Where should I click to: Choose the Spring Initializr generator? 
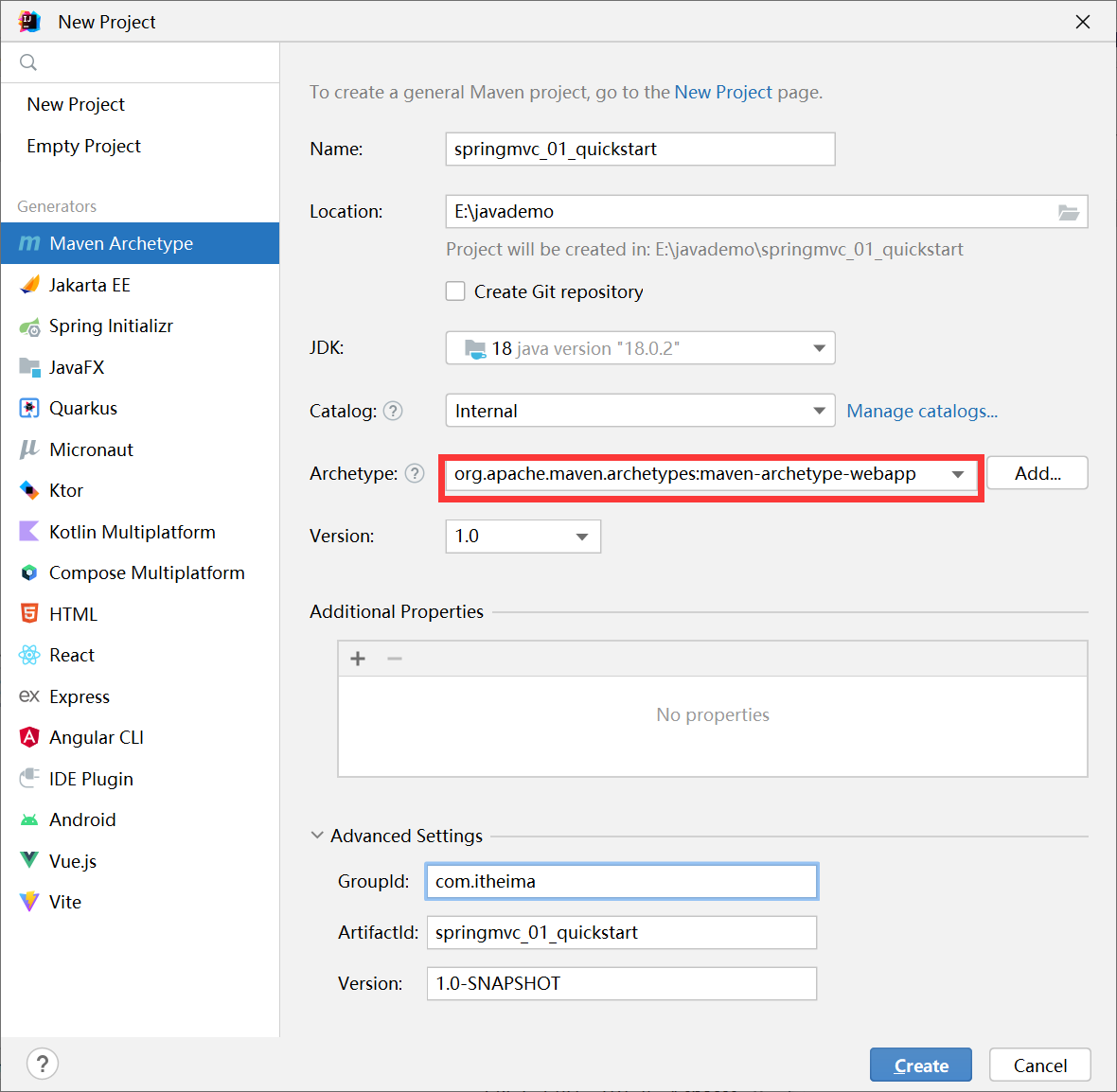pos(140,326)
